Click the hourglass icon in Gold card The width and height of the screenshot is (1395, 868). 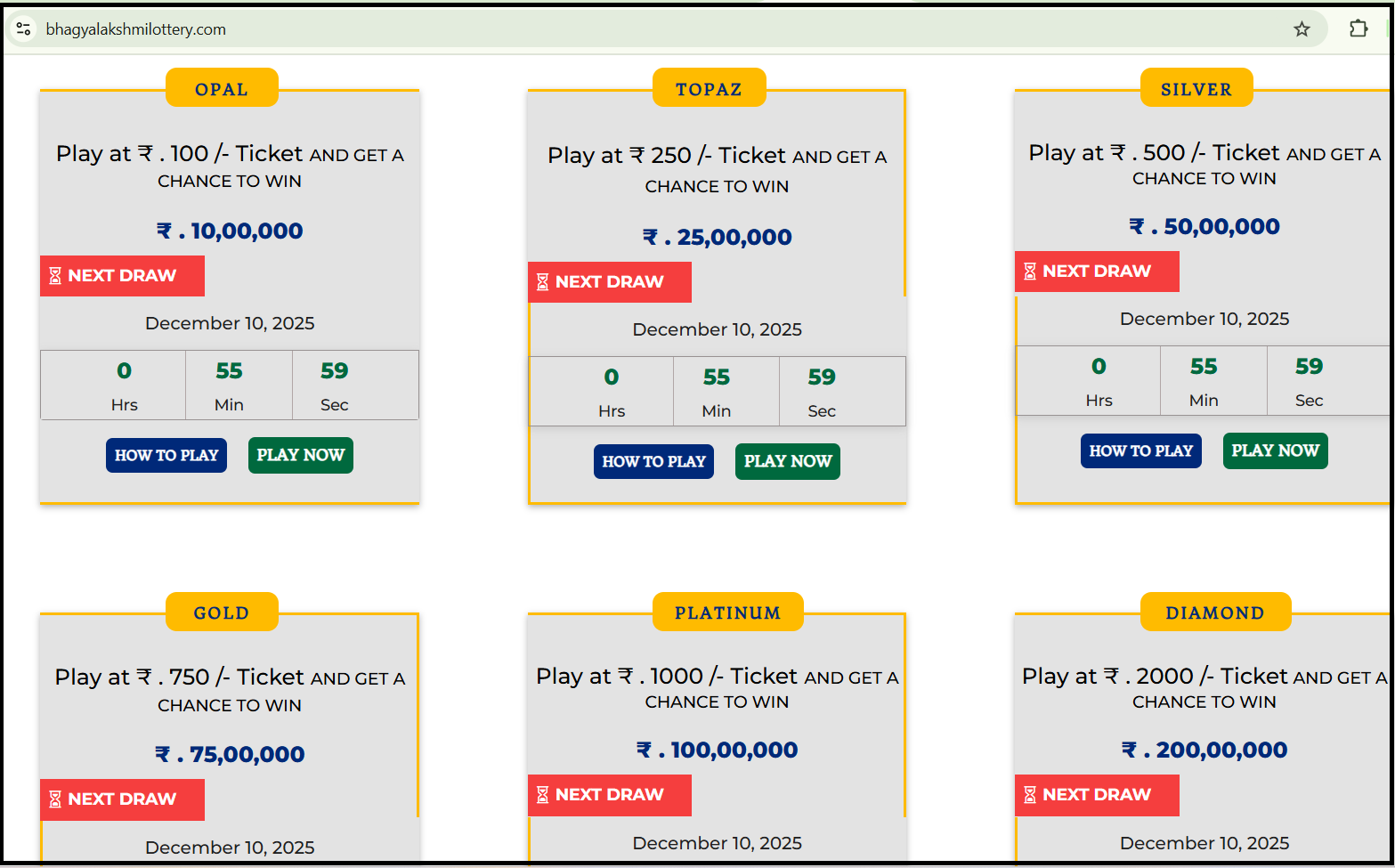[55, 799]
